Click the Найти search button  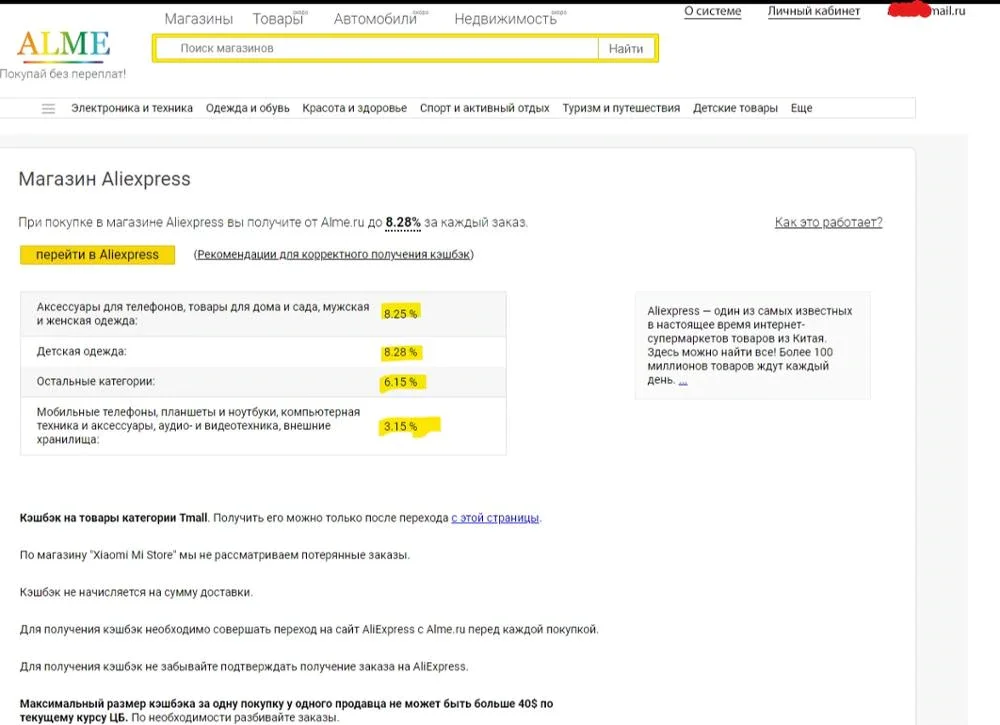pos(626,48)
